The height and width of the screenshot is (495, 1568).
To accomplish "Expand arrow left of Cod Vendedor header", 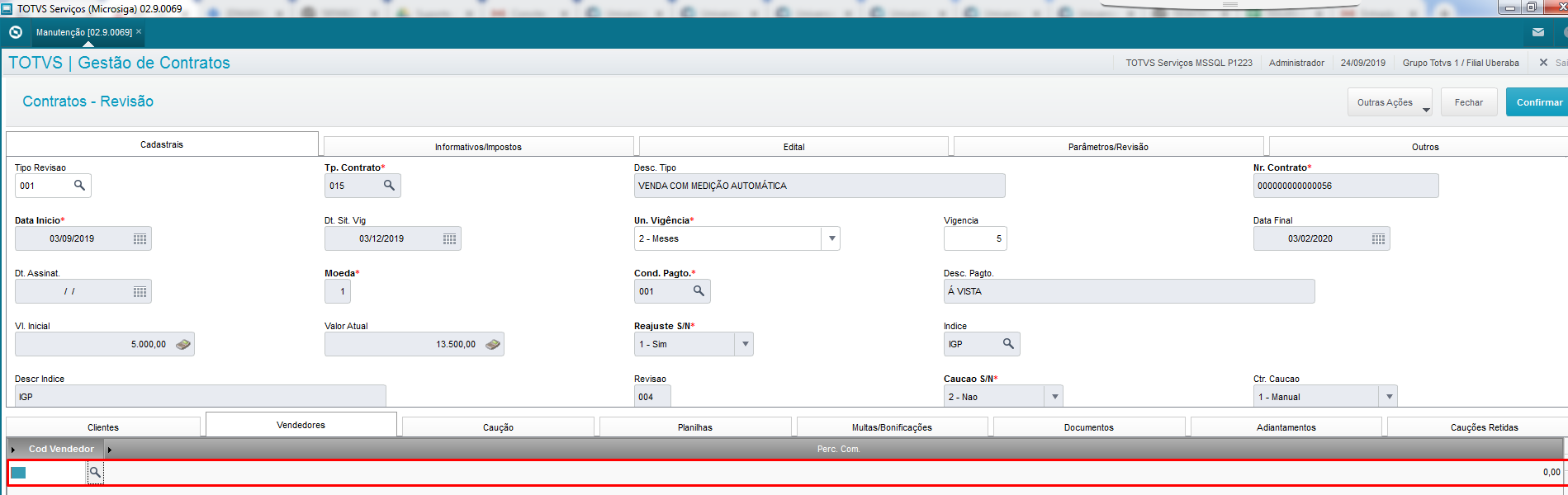I will pyautogui.click(x=13, y=450).
